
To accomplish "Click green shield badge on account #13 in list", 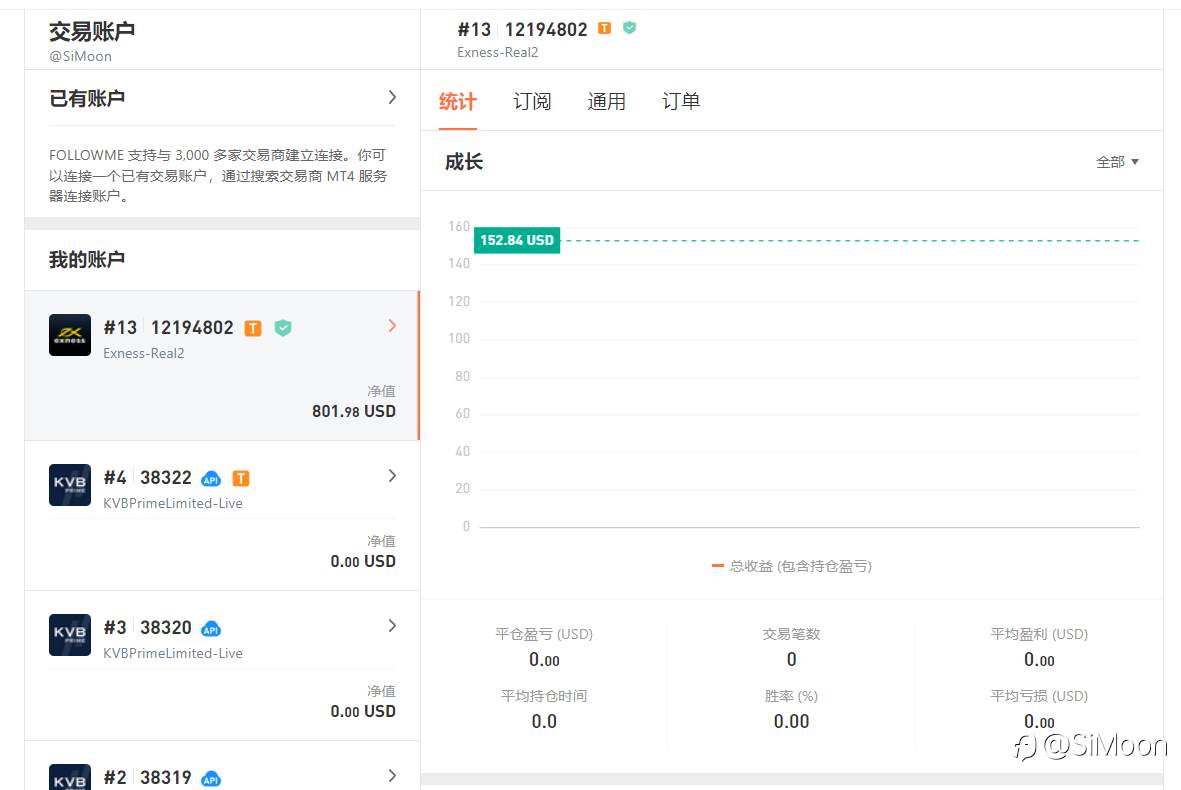I will tap(282, 328).
